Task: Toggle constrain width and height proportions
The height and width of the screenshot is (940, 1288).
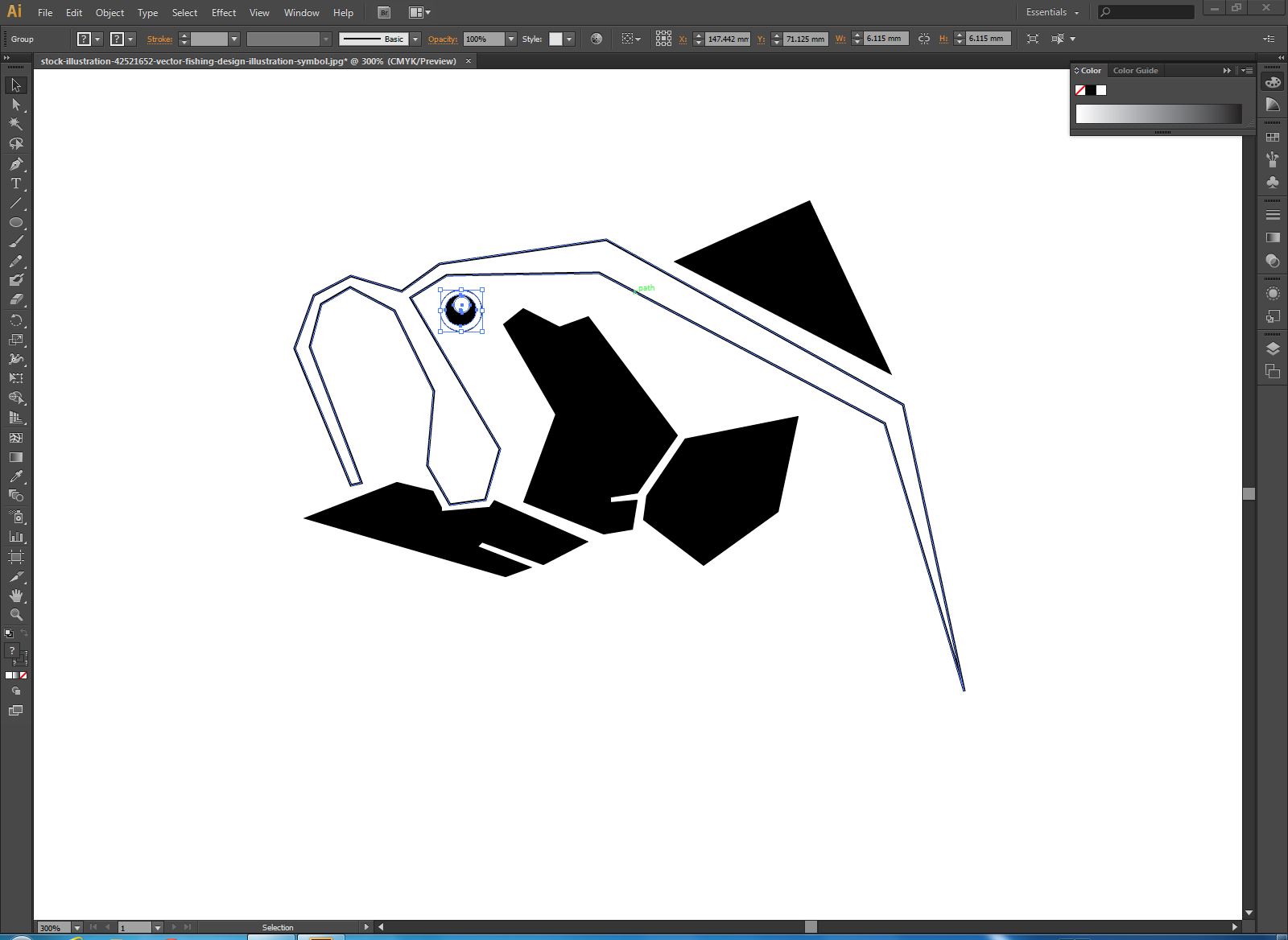Action: (923, 39)
